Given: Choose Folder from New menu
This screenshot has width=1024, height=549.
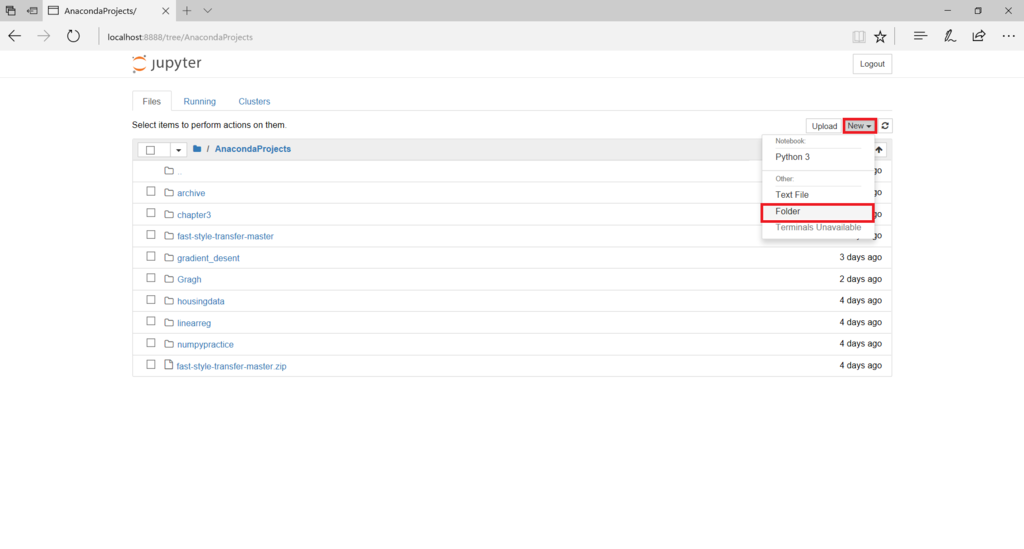Looking at the screenshot, I should (818, 212).
